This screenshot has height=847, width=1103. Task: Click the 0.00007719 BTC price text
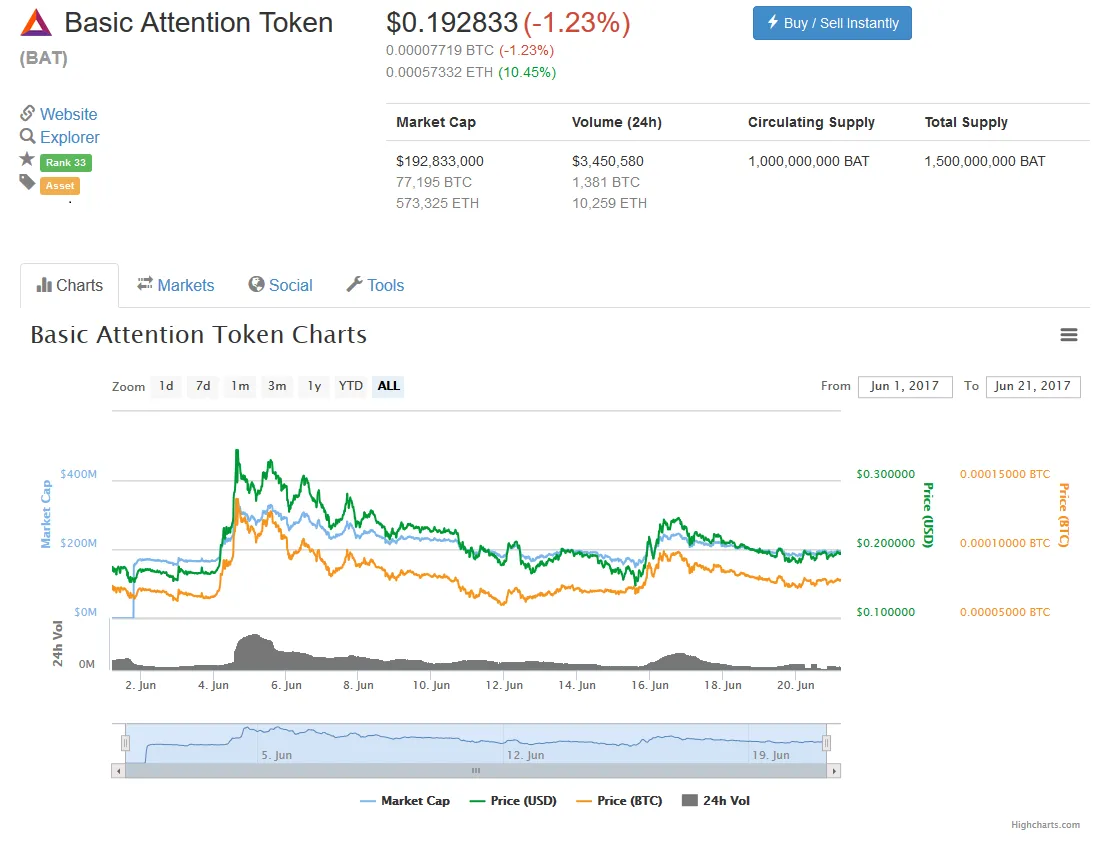coord(440,51)
